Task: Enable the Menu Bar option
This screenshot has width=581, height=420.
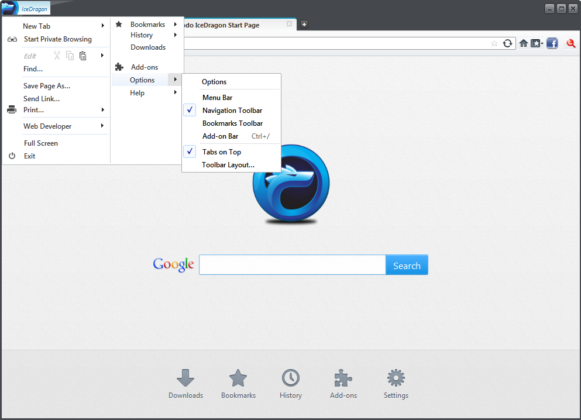Action: 217,97
